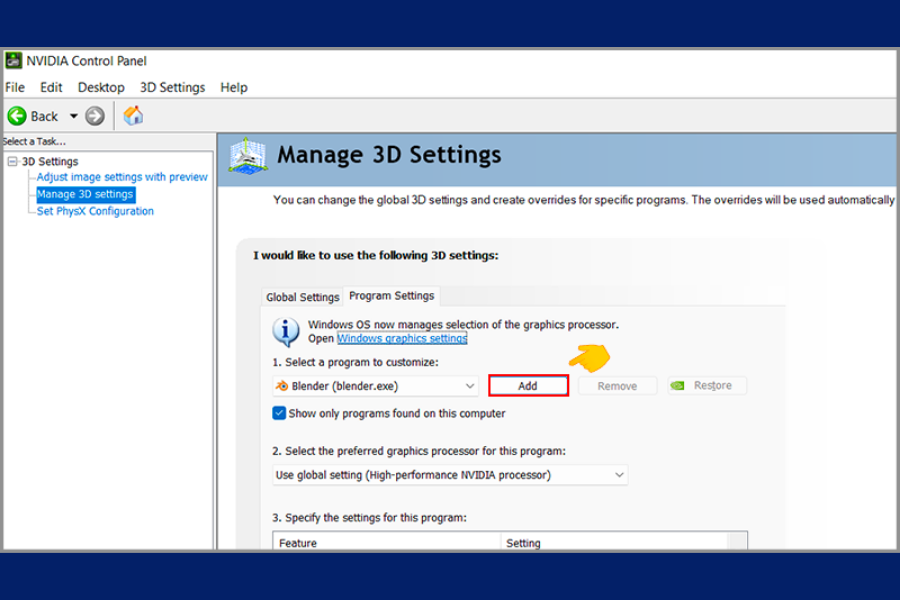Select the Program Settings tab

391,296
